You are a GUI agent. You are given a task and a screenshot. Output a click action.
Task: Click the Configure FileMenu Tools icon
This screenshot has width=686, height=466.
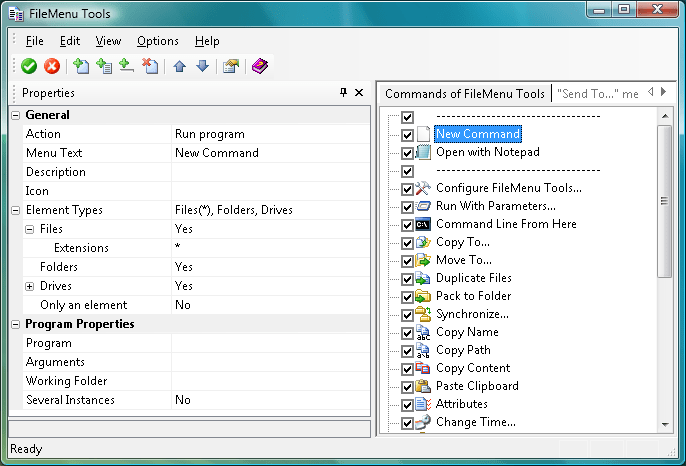[423, 188]
